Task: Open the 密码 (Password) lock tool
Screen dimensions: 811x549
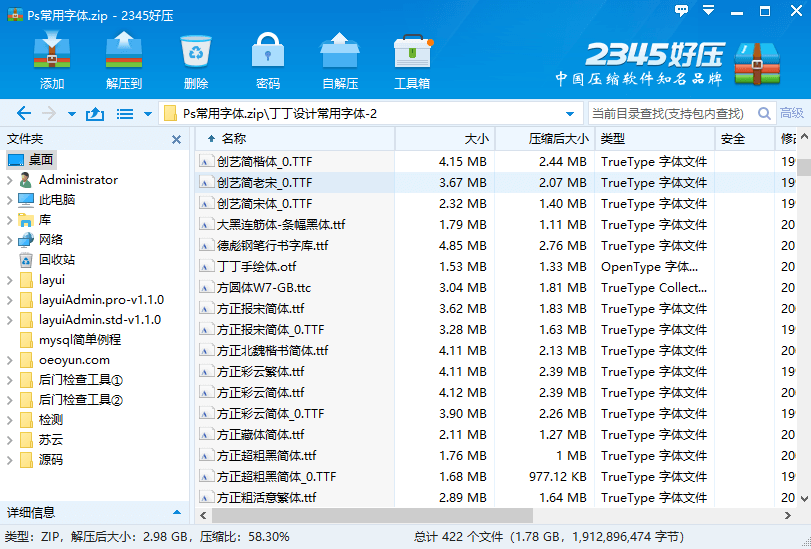Action: [267, 61]
